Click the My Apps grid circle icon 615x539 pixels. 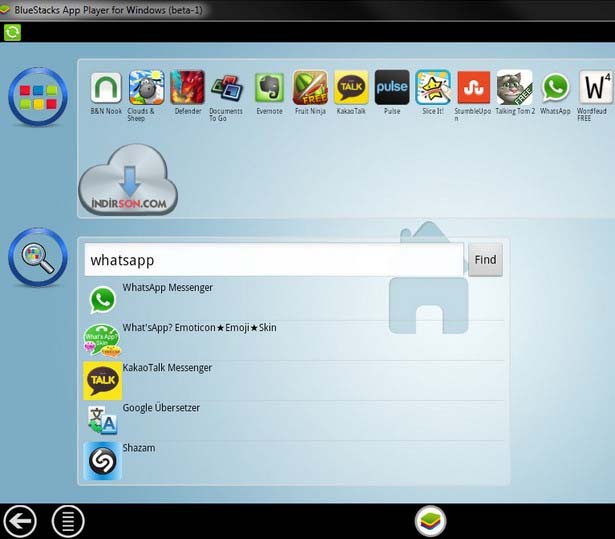(38, 97)
